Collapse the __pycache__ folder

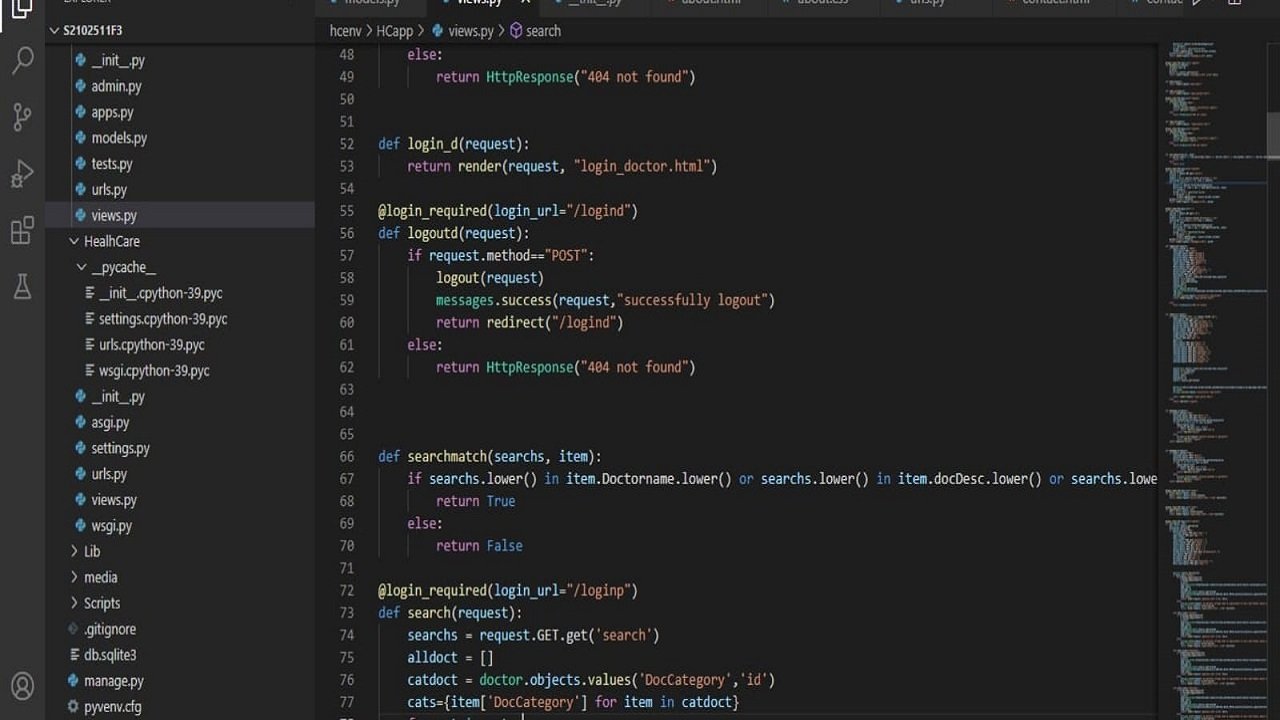click(x=81, y=268)
